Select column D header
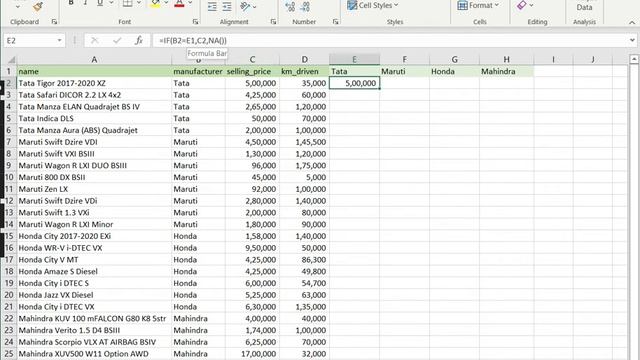Viewport: 640px width, 360px height. click(x=304, y=60)
